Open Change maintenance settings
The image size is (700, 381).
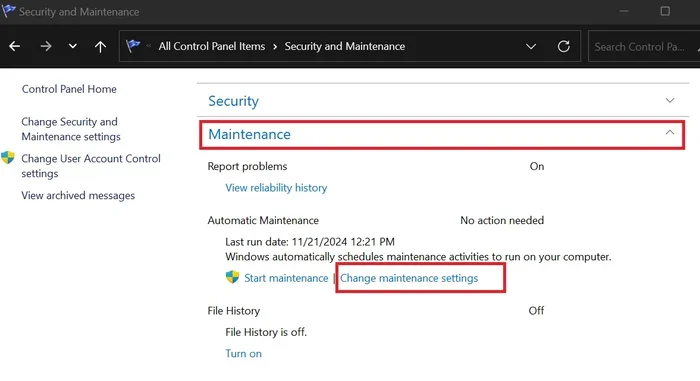[x=409, y=278]
